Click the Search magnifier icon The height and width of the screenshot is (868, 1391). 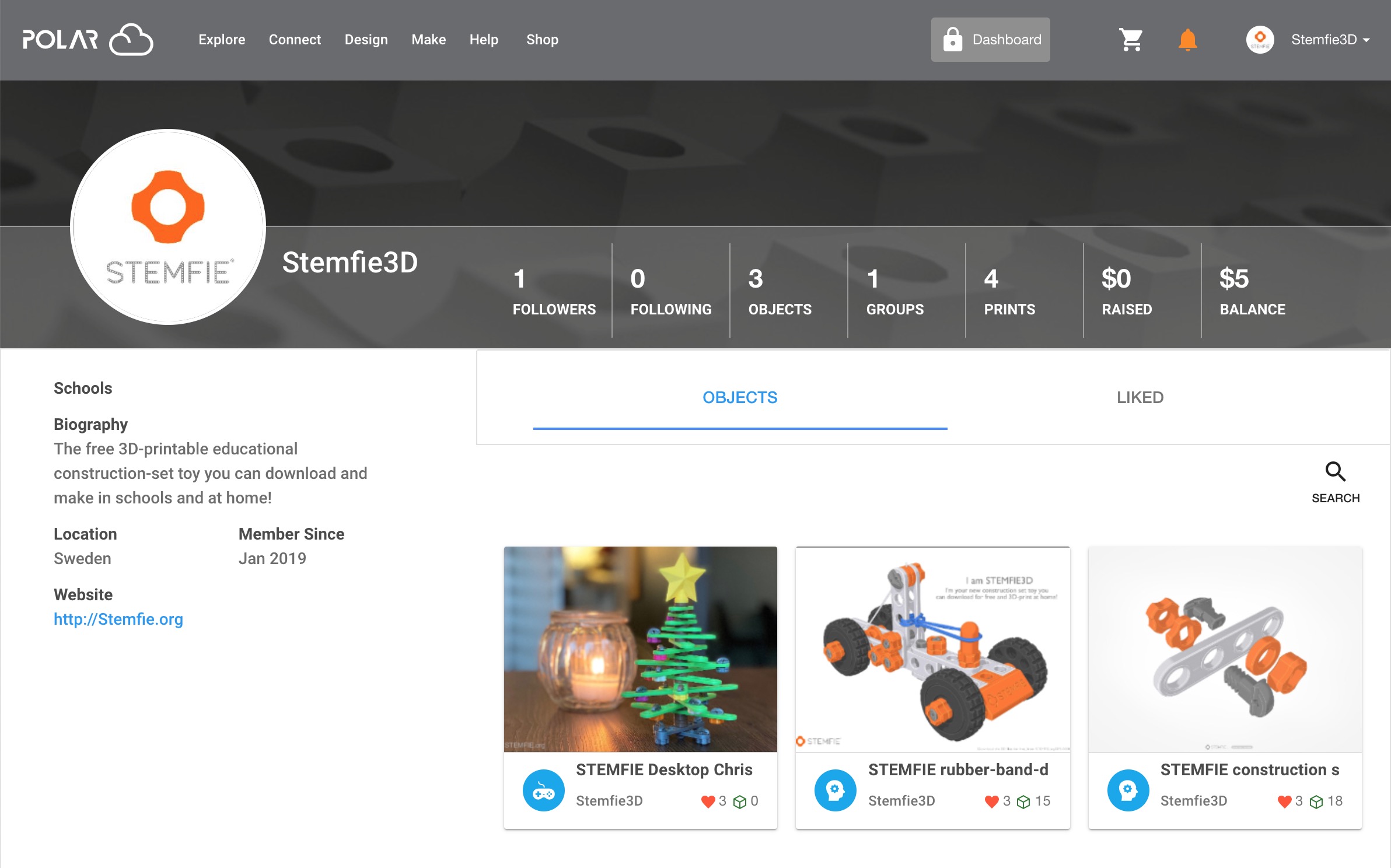click(1336, 471)
